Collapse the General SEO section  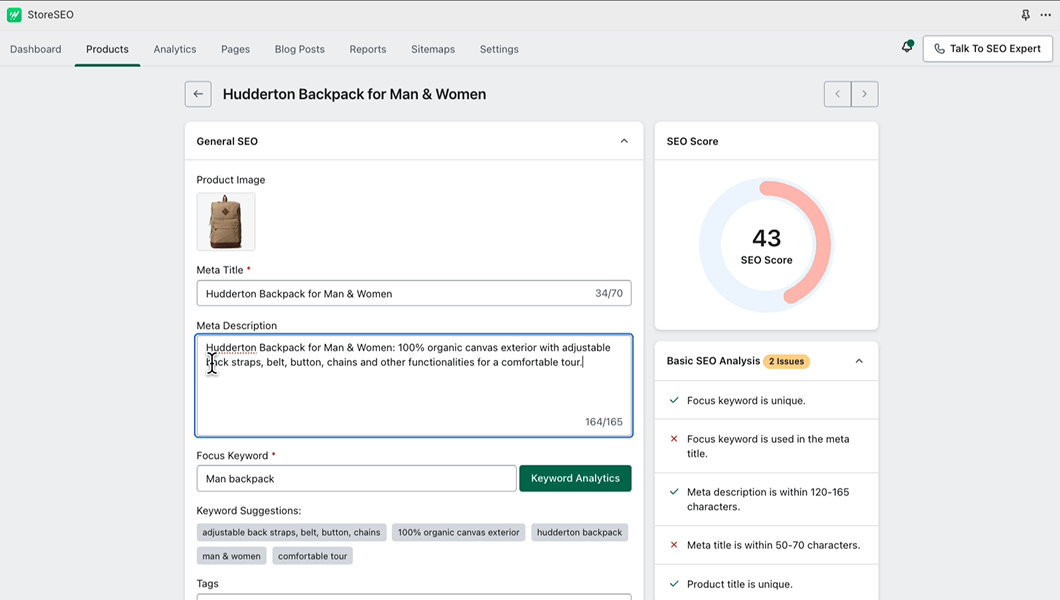(624, 141)
